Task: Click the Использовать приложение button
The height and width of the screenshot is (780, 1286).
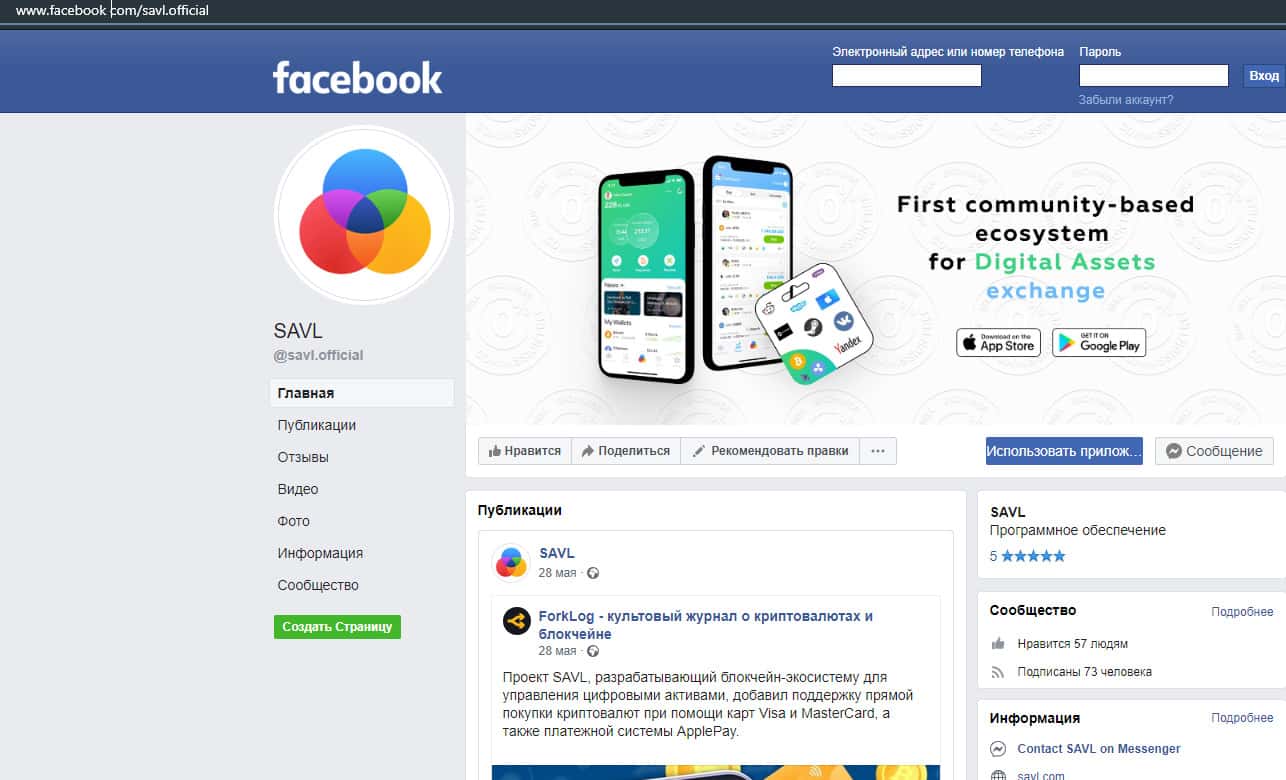Action: pos(1064,451)
